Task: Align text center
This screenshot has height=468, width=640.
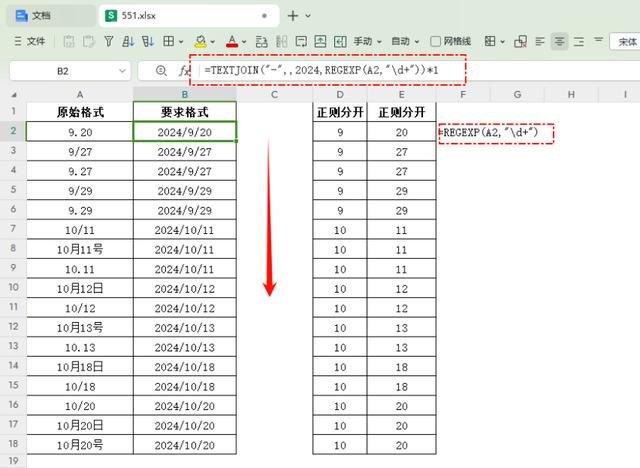Action: tap(560, 41)
